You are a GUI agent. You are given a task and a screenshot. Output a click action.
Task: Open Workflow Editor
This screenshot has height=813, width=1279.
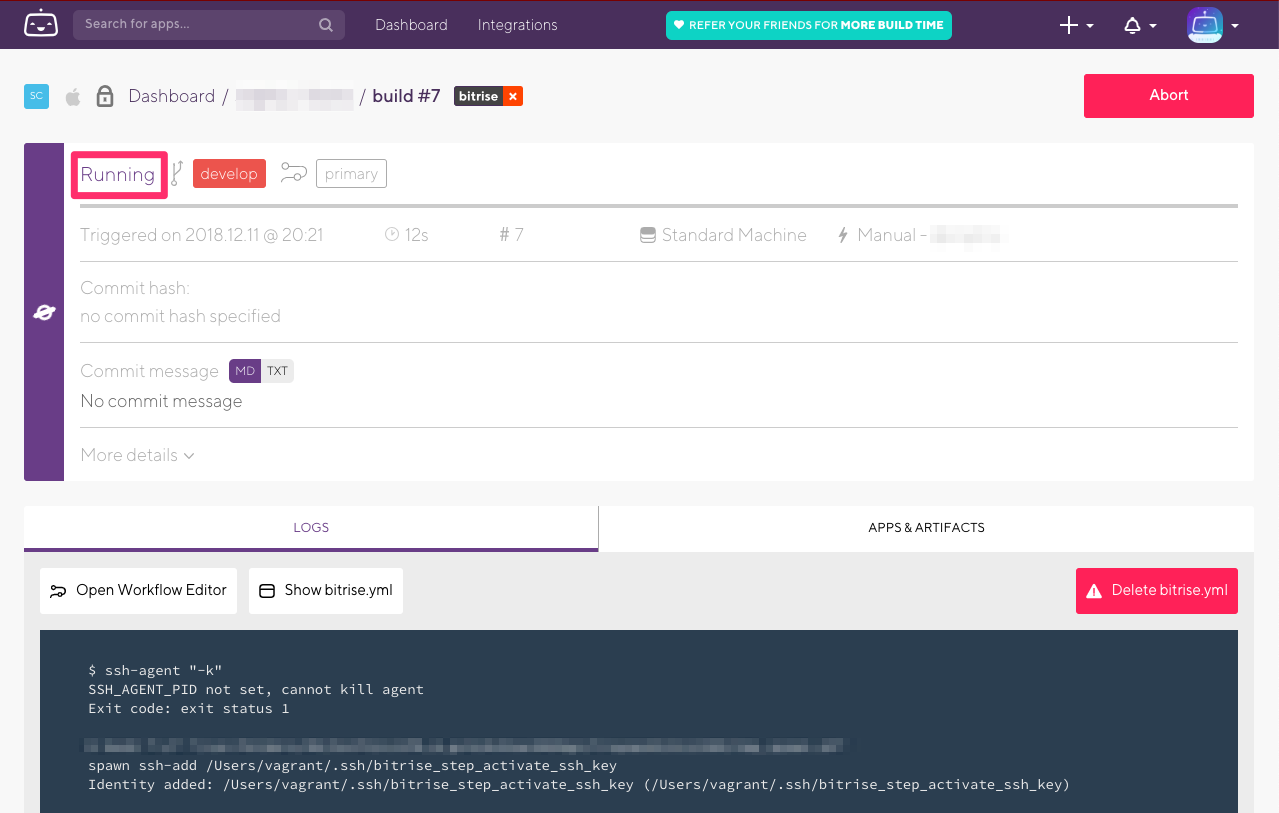(x=138, y=591)
